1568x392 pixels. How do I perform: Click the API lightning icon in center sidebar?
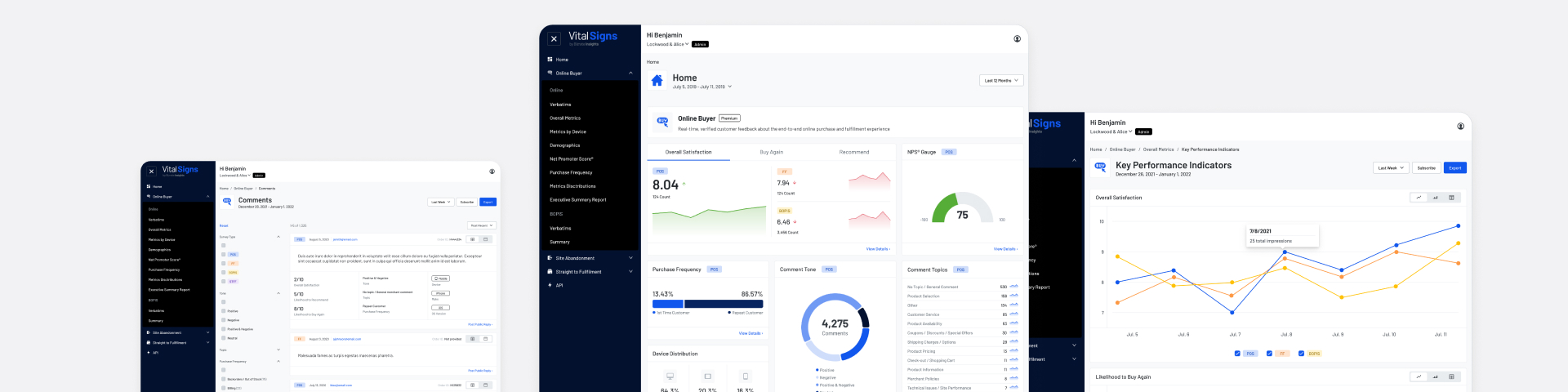pos(550,285)
